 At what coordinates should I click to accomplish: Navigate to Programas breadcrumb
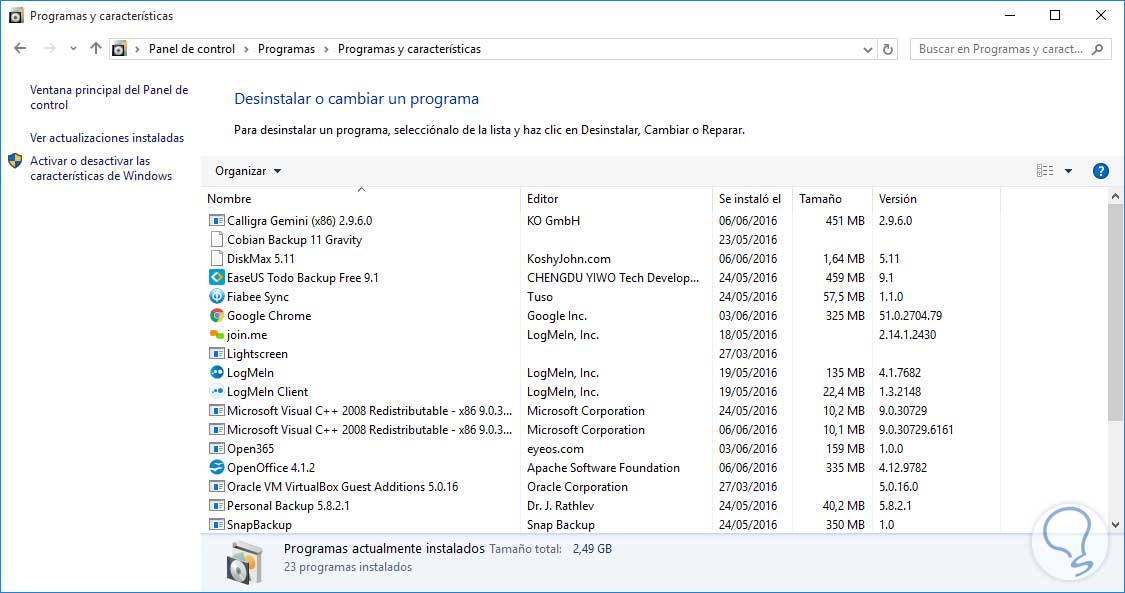click(x=286, y=49)
